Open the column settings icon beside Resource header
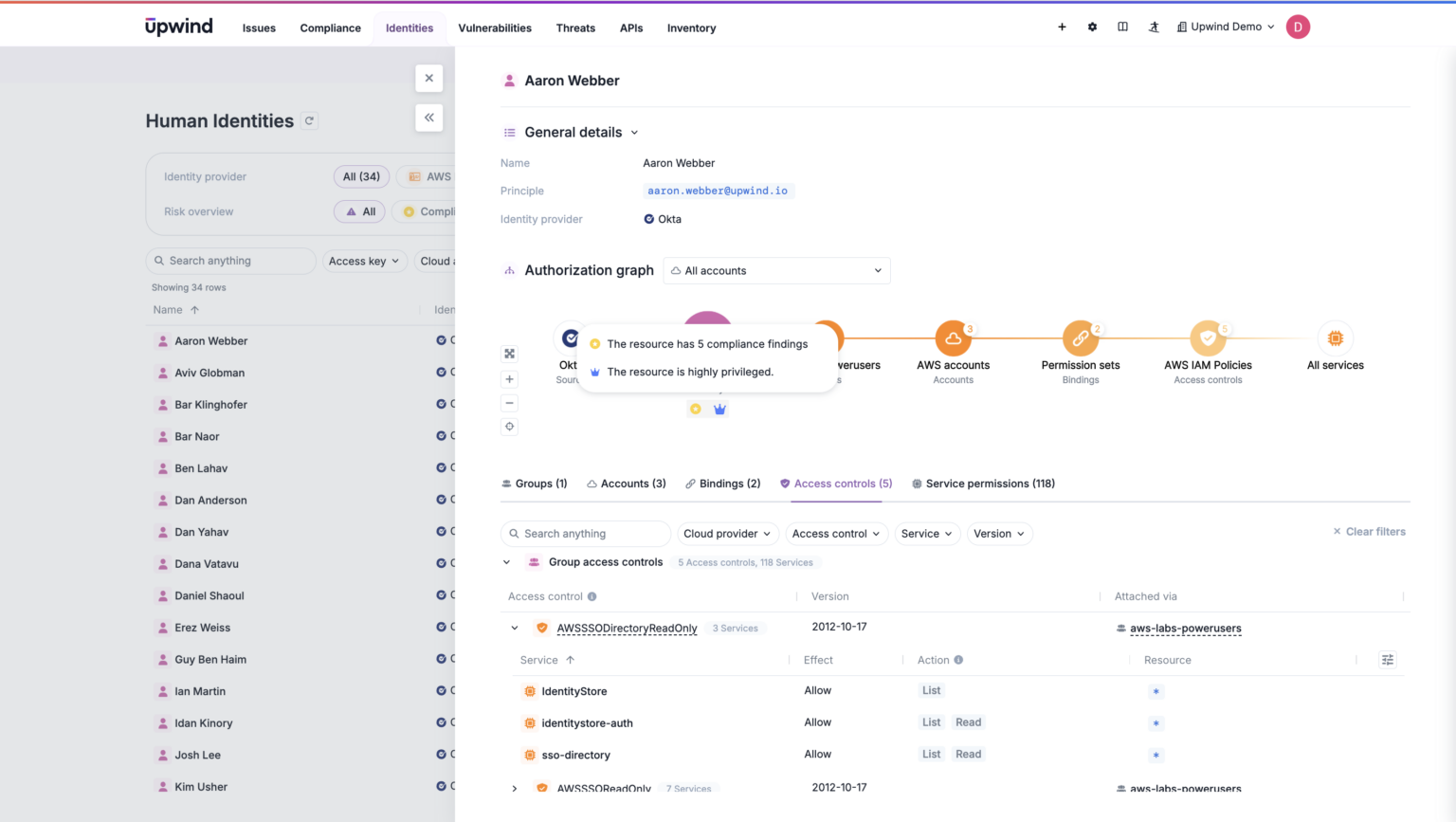Image resolution: width=1456 pixels, height=822 pixels. coord(1387,659)
